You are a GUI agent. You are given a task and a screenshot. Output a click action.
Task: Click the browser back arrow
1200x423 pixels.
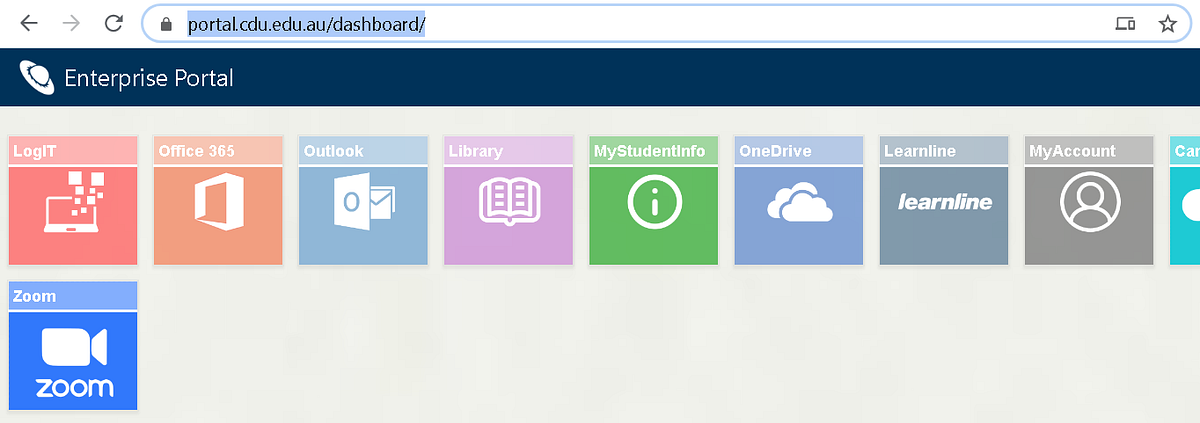pos(28,24)
